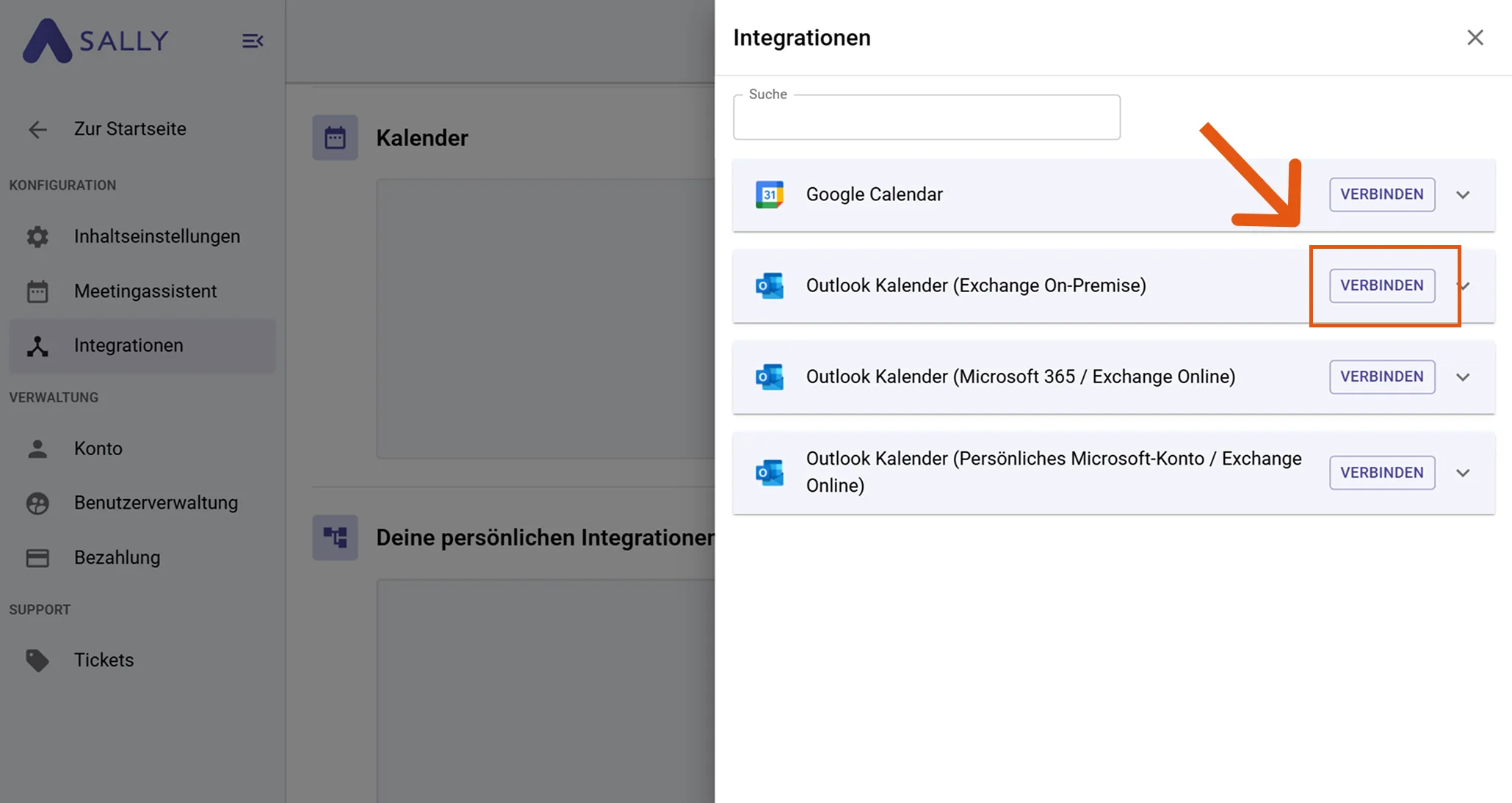Click the Bezahlung card icon
This screenshot has width=1512, height=803.
click(x=37, y=558)
